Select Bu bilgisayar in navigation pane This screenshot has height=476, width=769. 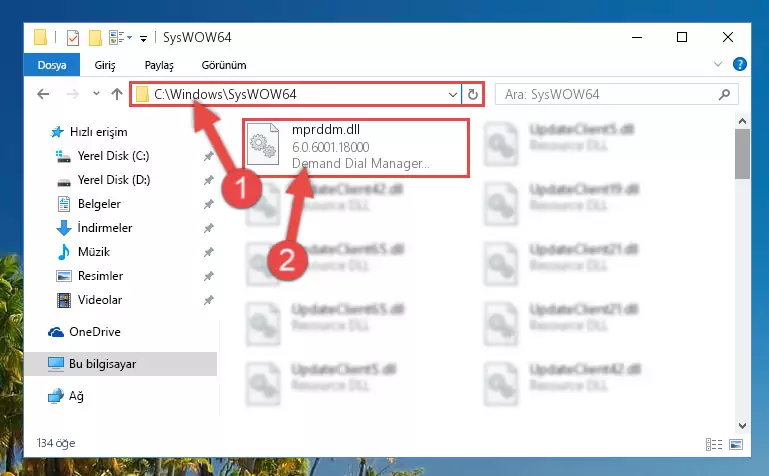(120, 364)
